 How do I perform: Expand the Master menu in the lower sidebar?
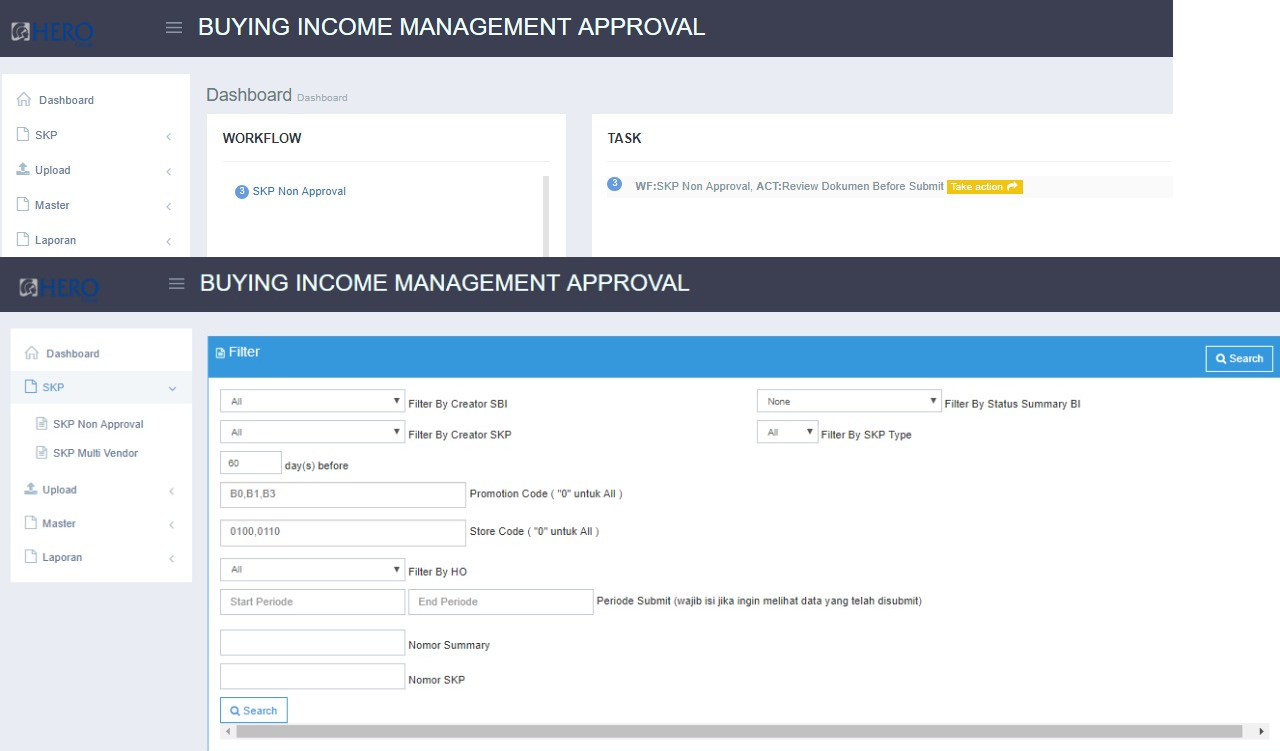tap(101, 524)
